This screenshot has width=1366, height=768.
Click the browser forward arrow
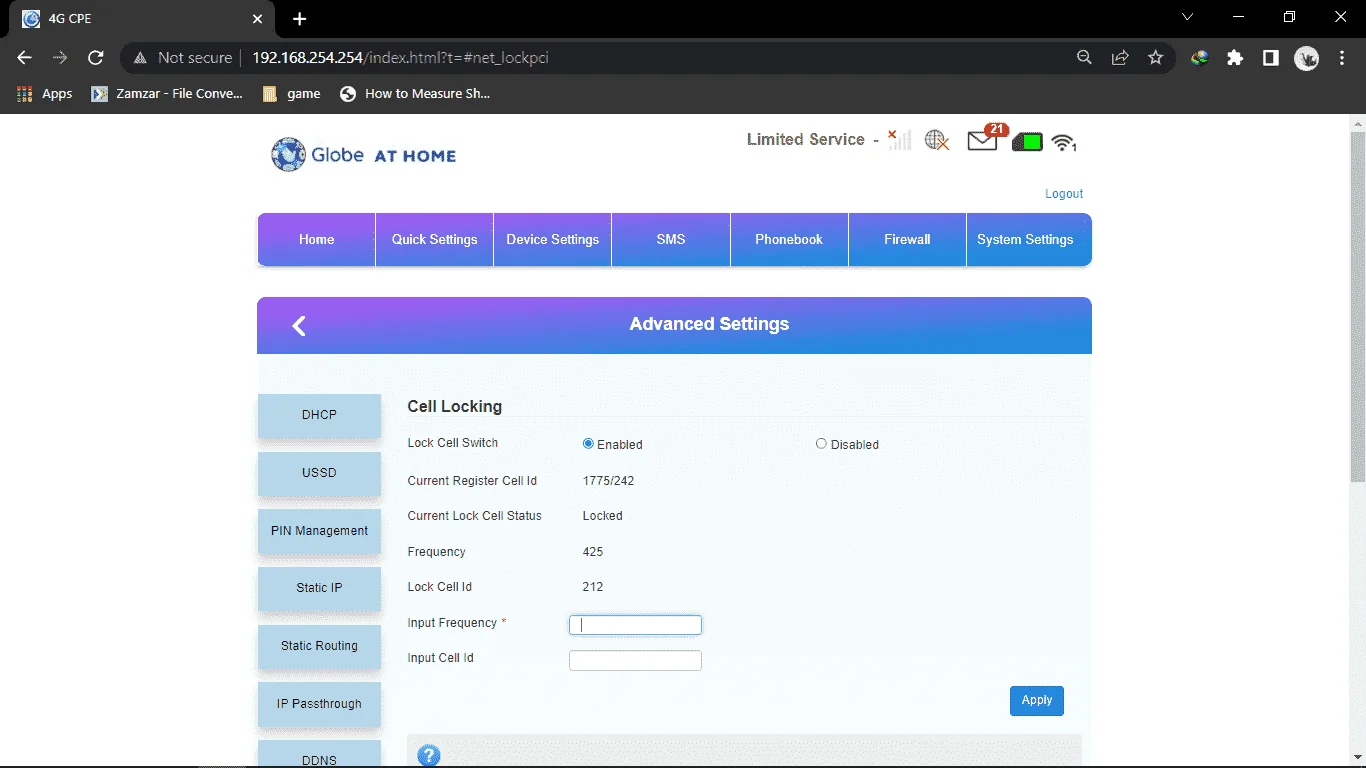61,58
